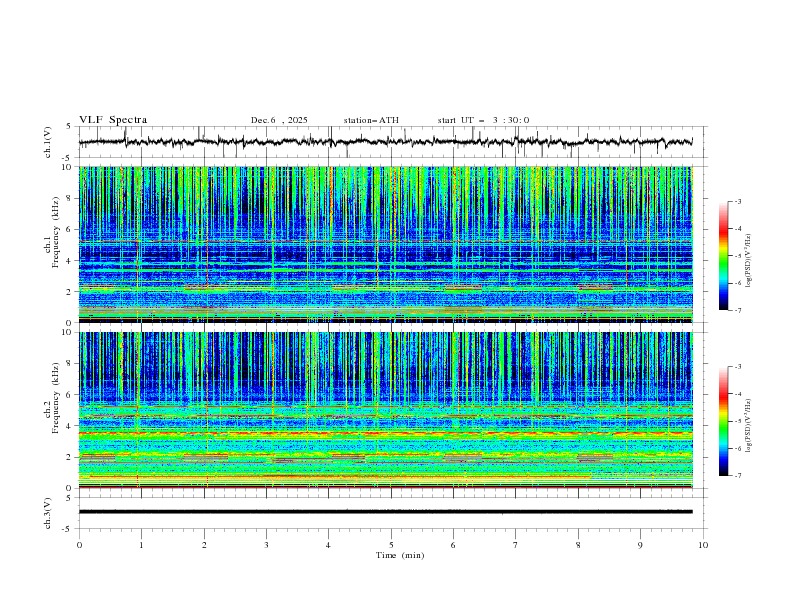
Task: Click the ch.3 flat black waveform band
Action: point(385,512)
